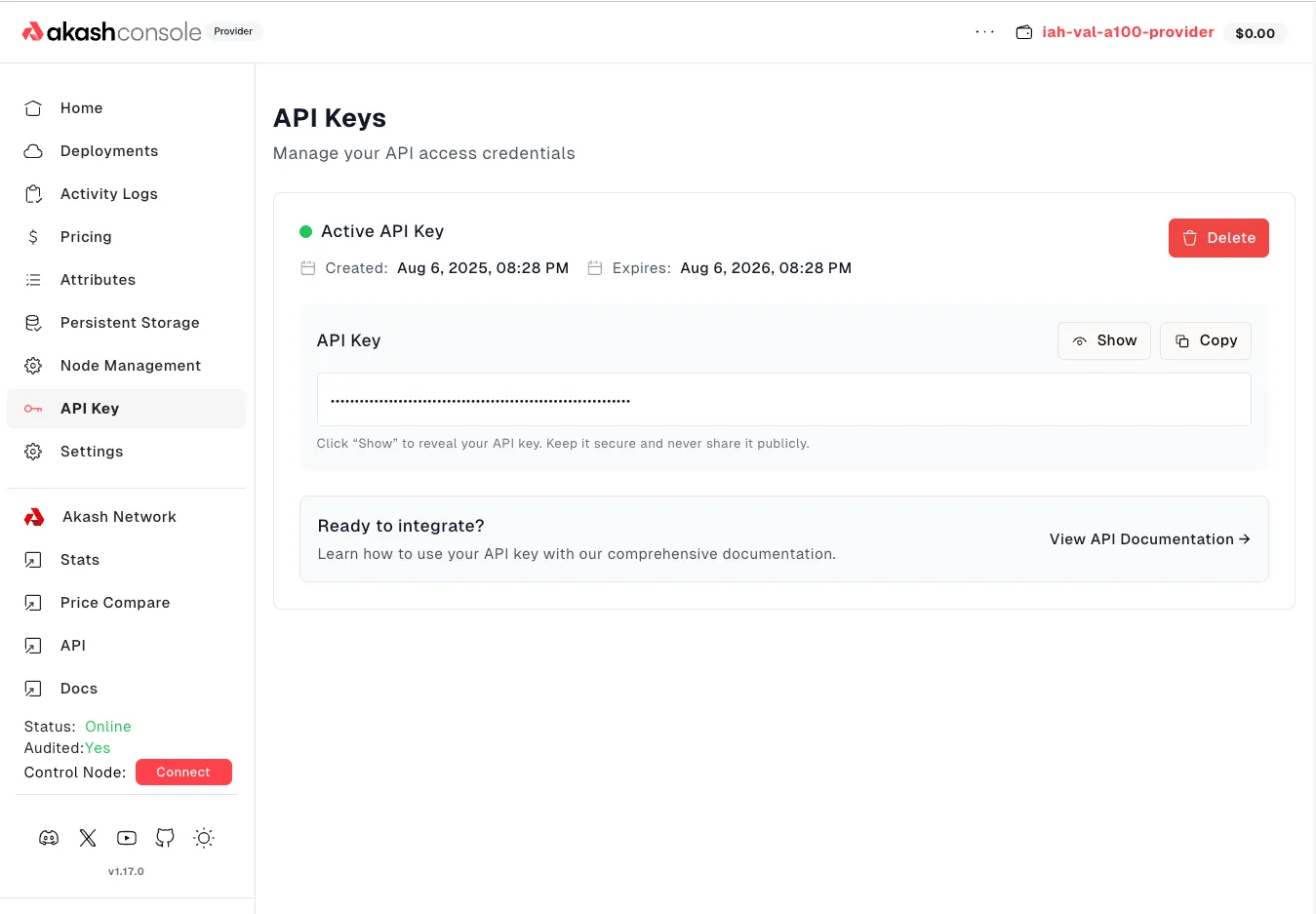Open the three-dots more menu

point(985,32)
